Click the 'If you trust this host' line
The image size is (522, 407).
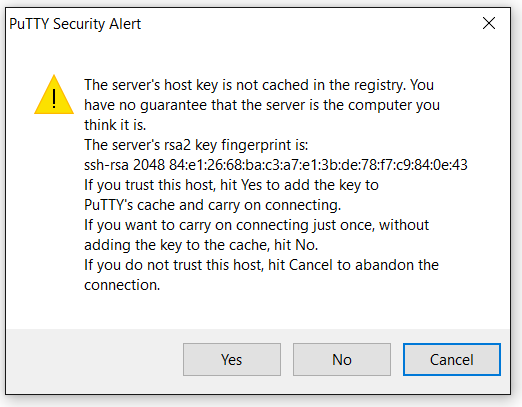tap(231, 185)
